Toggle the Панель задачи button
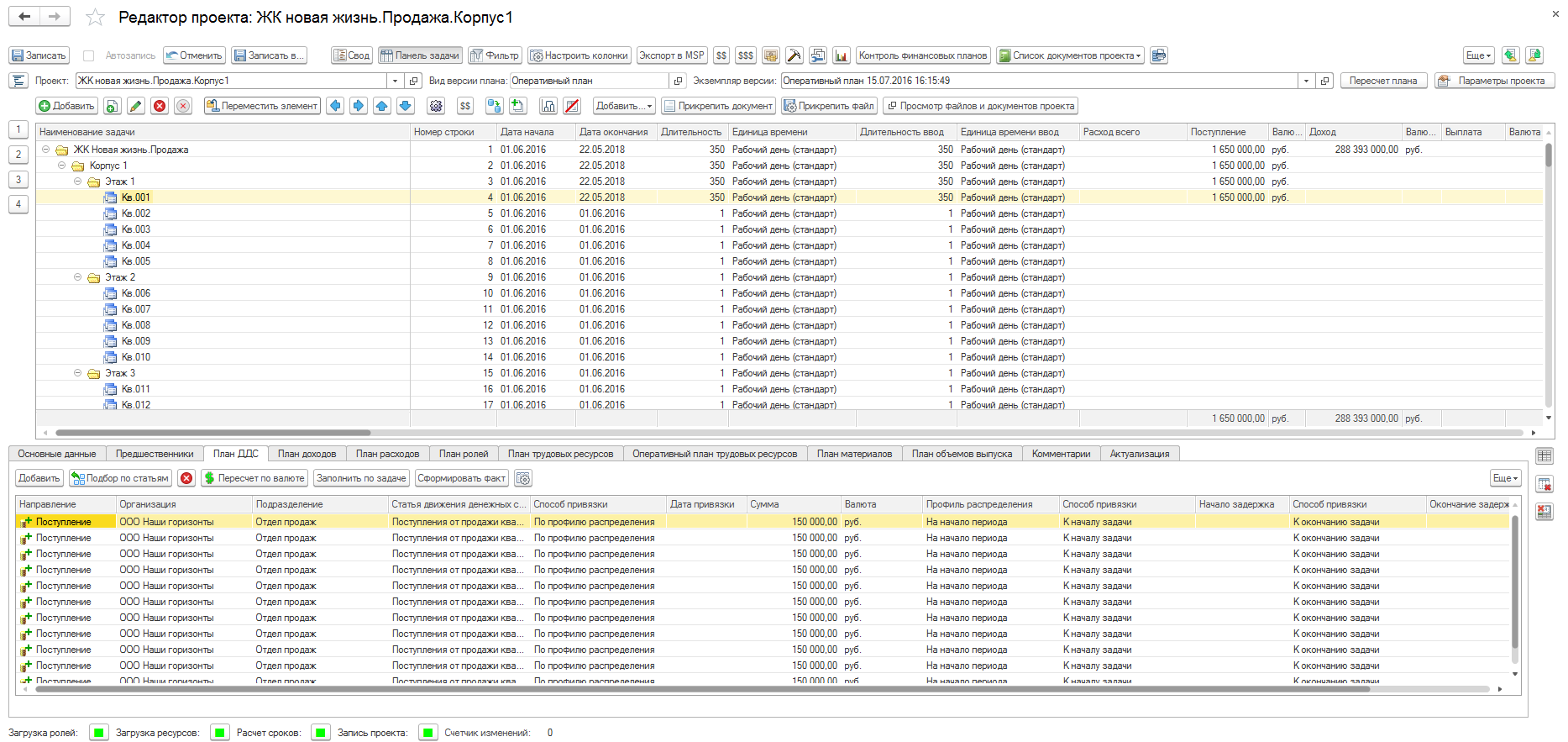This screenshot has width=1568, height=742. click(420, 55)
